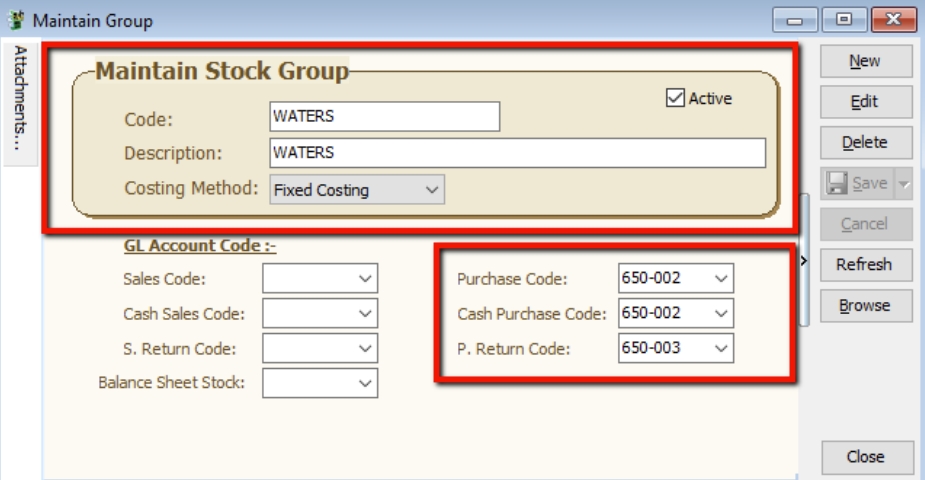925x480 pixels.
Task: Open the Cash Sales Code dropdown
Action: tap(365, 314)
